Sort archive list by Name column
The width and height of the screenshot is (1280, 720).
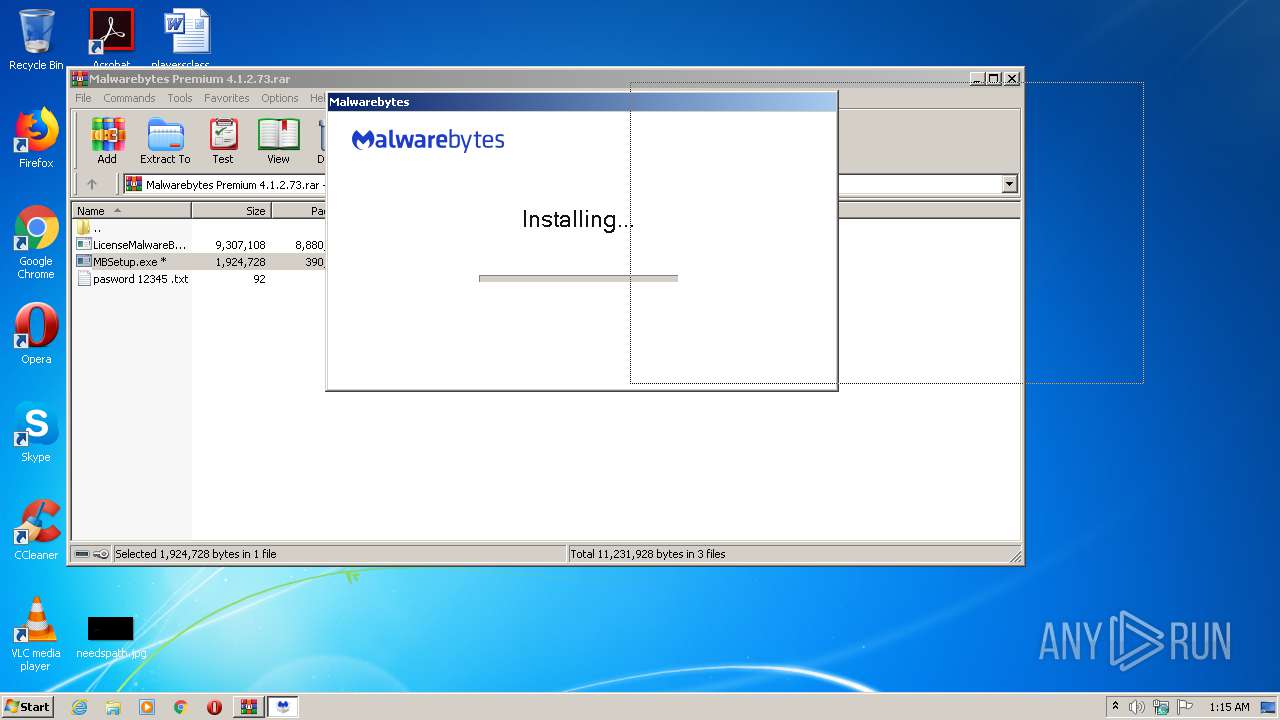(131, 211)
